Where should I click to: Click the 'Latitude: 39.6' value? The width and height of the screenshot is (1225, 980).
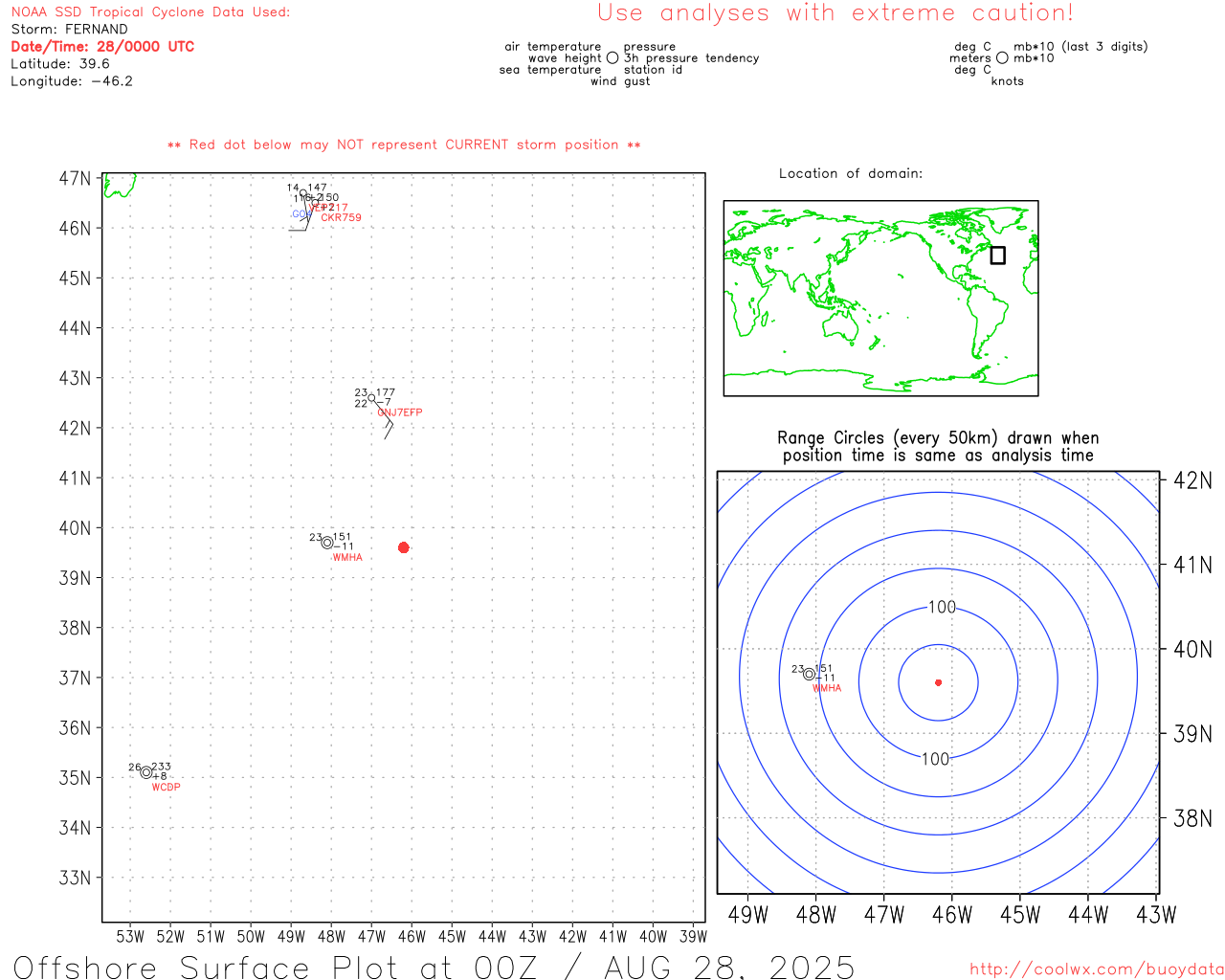pyautogui.click(x=60, y=64)
